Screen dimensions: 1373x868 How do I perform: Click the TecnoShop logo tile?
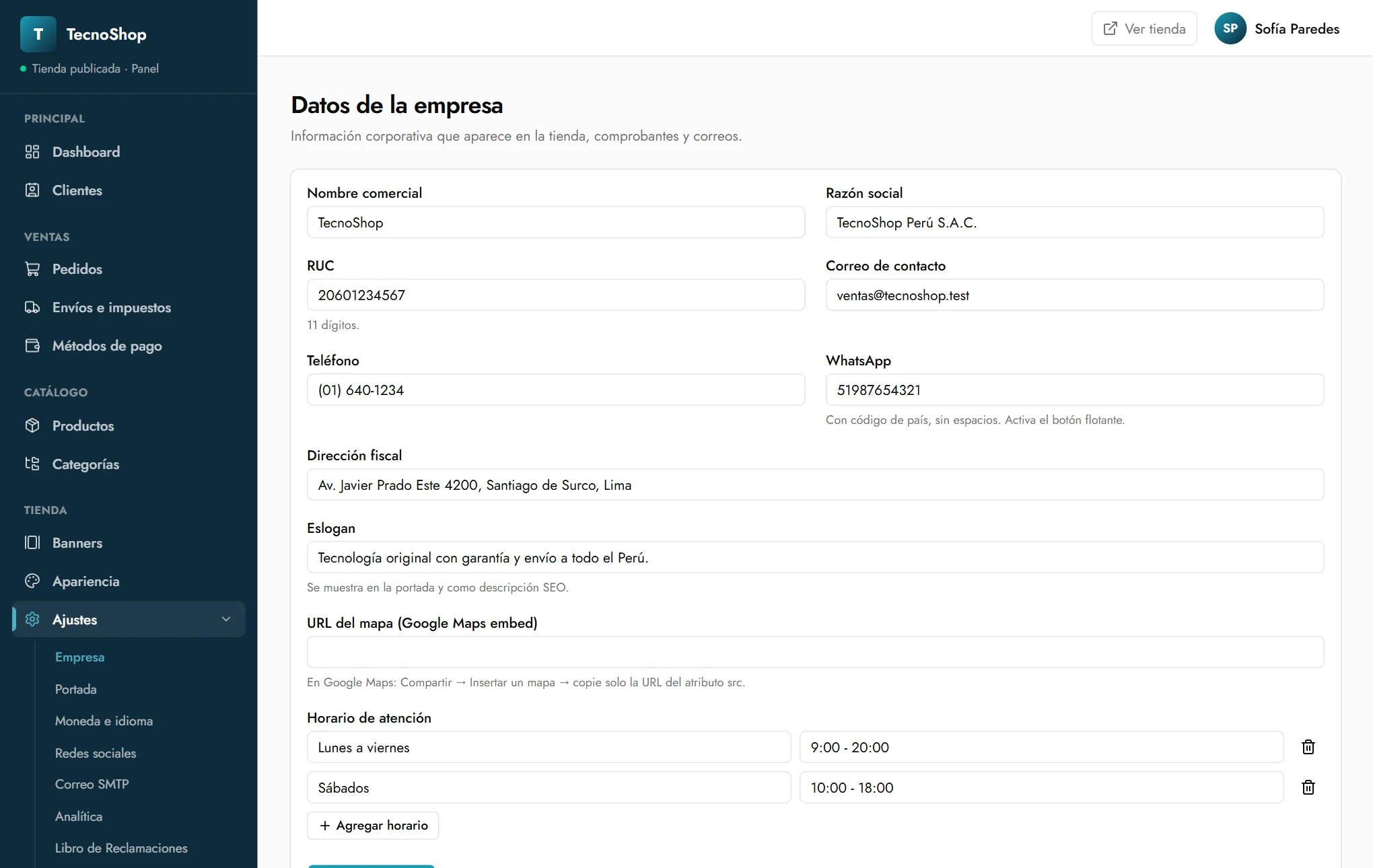(x=38, y=34)
